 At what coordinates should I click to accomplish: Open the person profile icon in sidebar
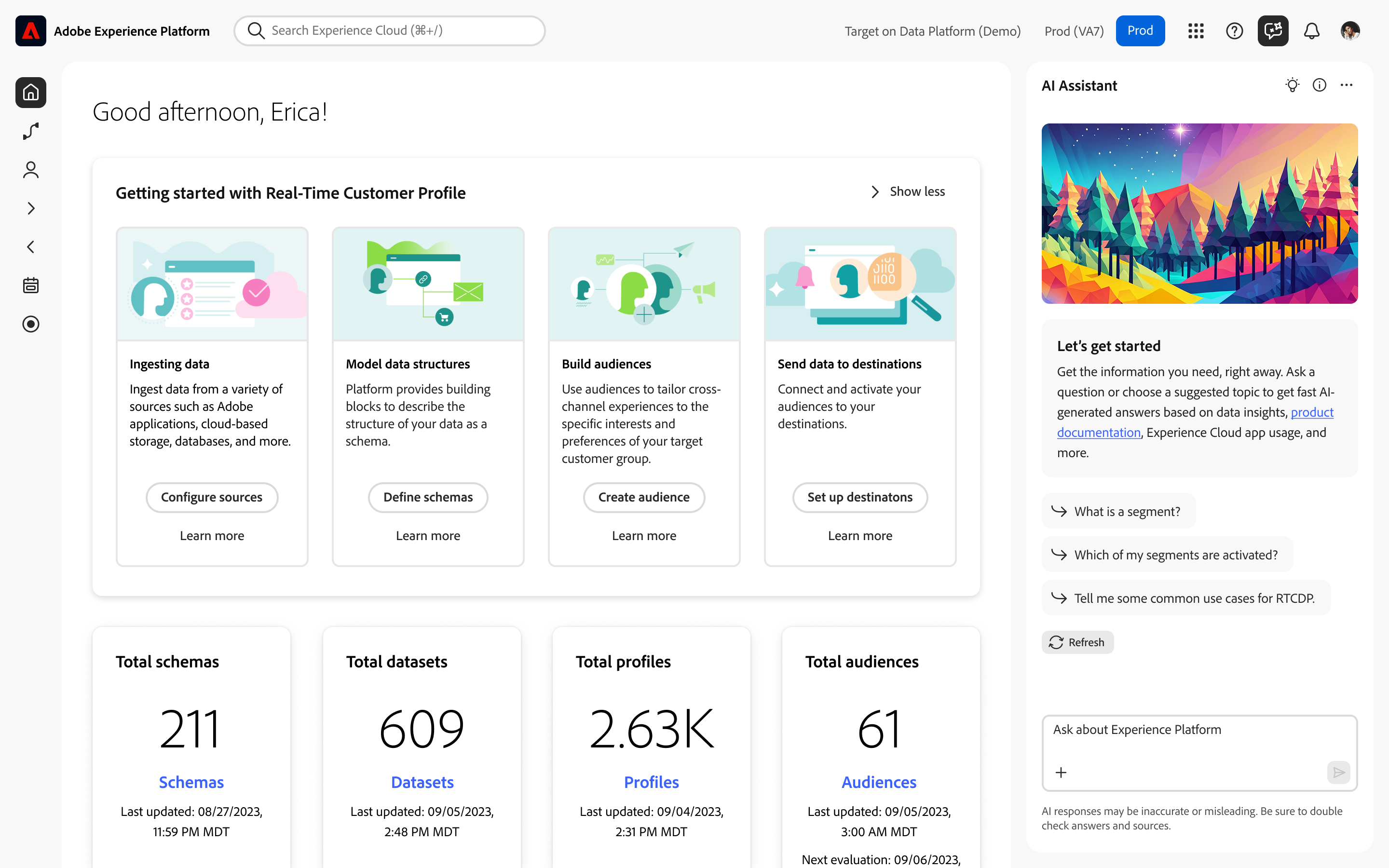(31, 170)
